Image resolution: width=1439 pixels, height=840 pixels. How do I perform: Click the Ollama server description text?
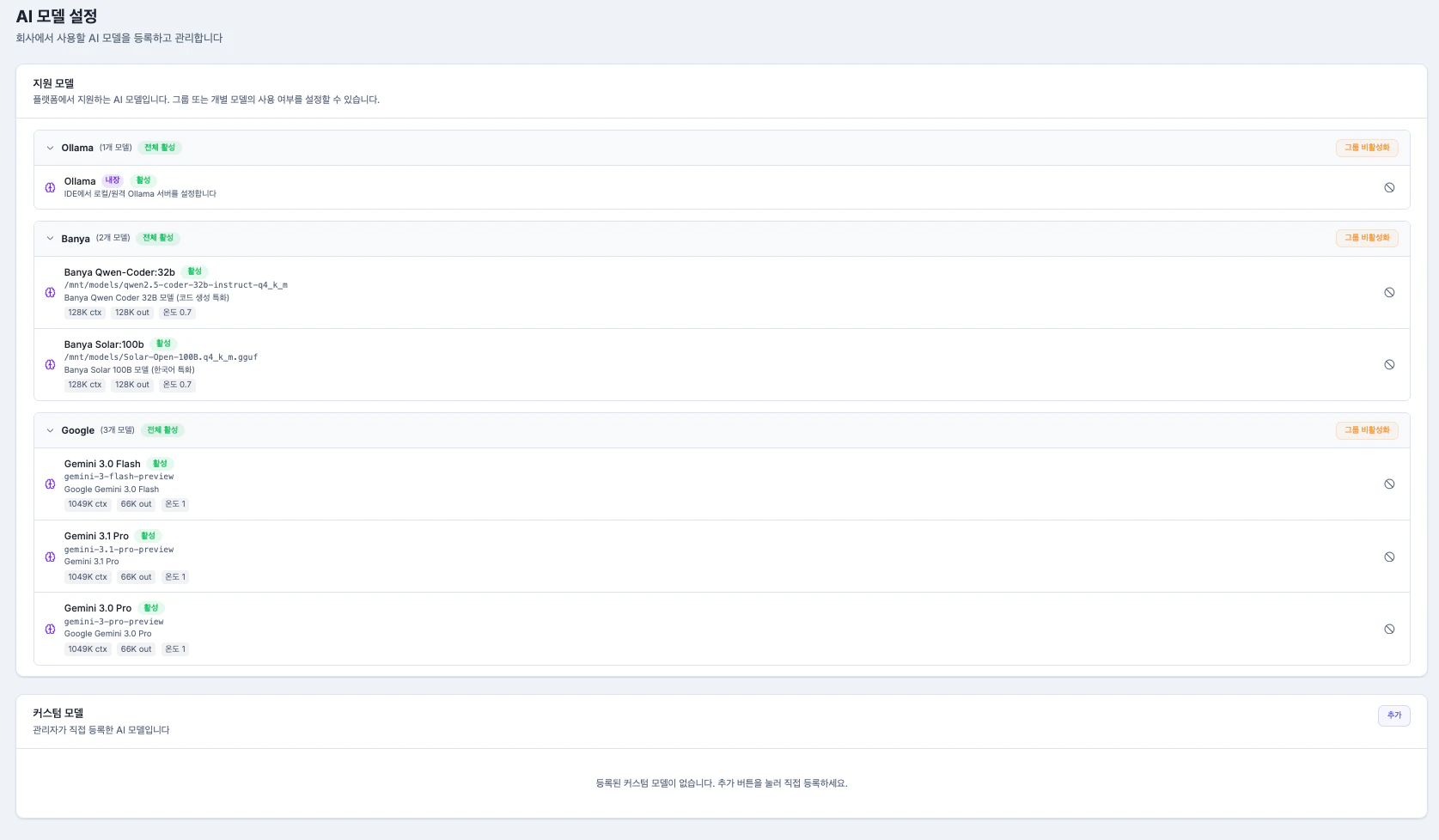point(140,194)
